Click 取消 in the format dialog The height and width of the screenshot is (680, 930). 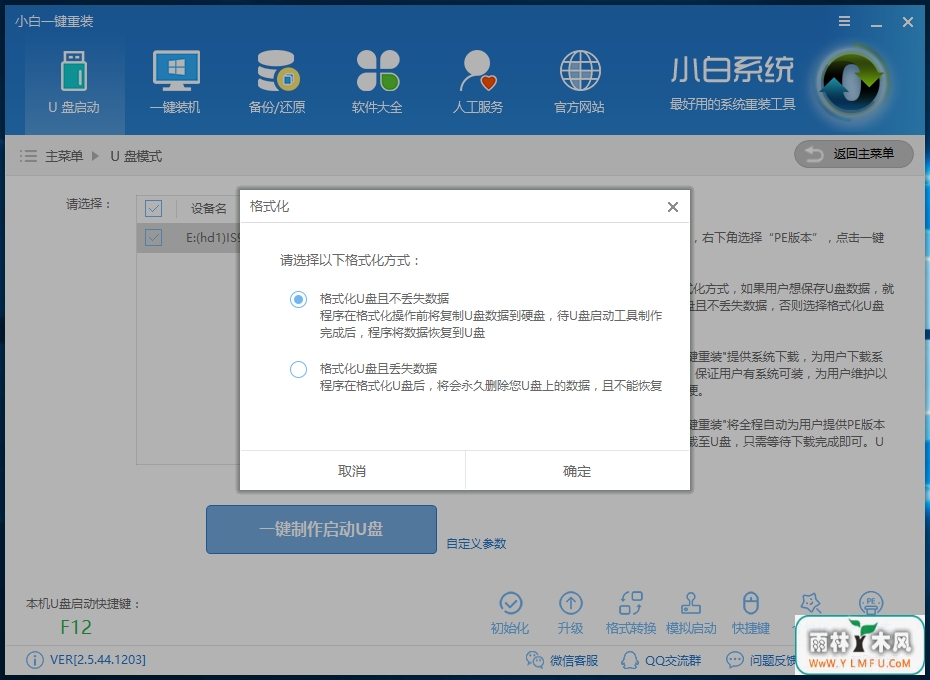(352, 471)
